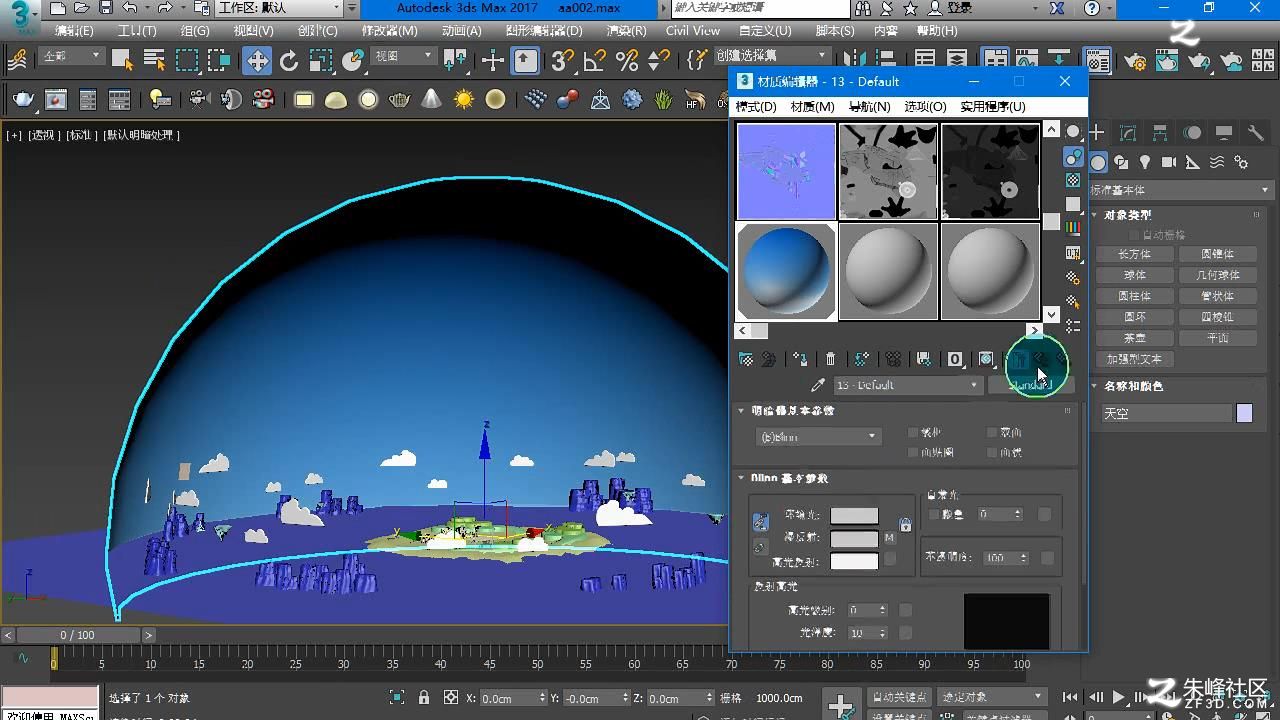Image resolution: width=1280 pixels, height=720 pixels.
Task: Click the Plane primitive button
Action: (x=1217, y=338)
